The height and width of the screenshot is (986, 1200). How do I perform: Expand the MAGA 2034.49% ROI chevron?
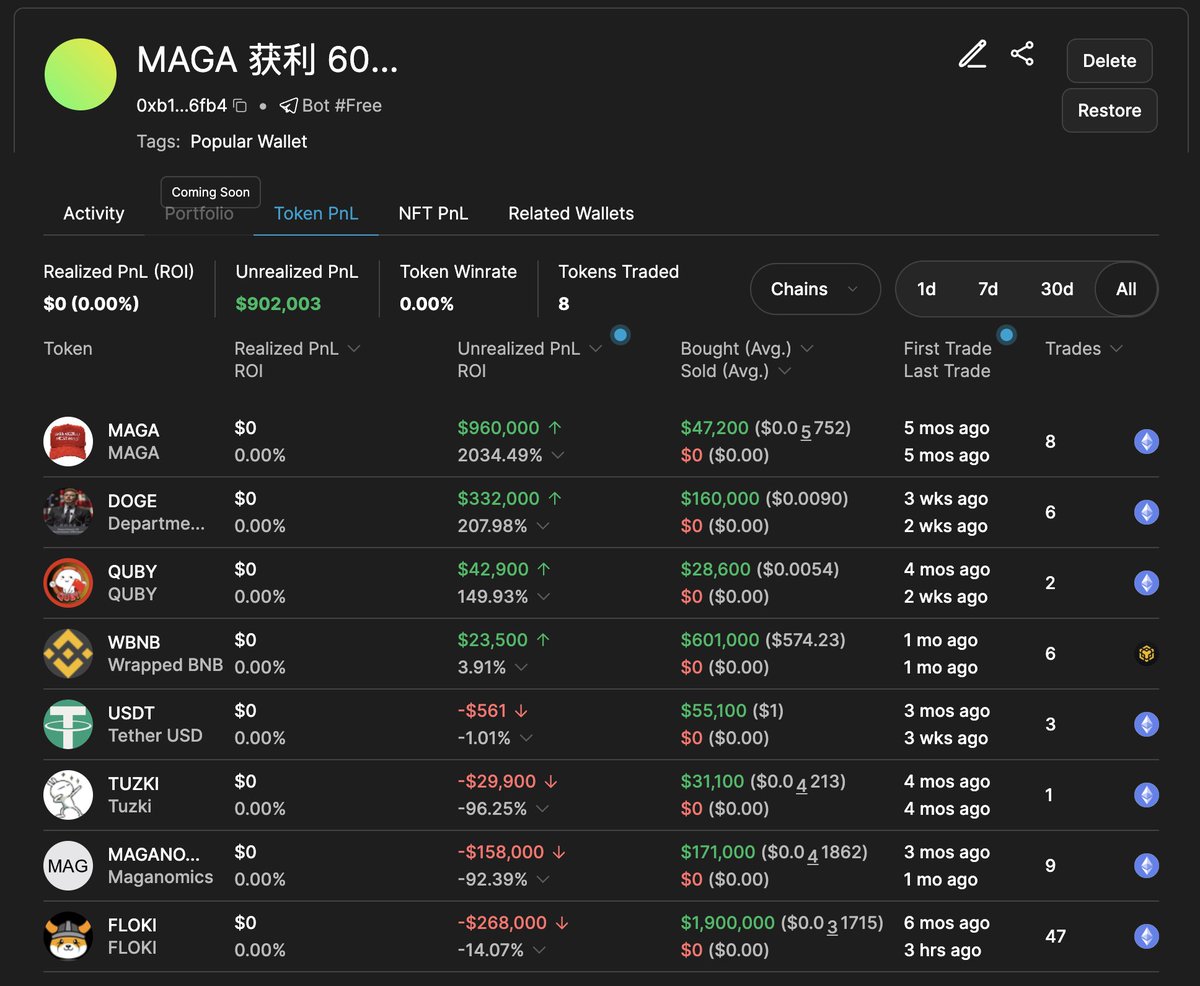coord(558,456)
